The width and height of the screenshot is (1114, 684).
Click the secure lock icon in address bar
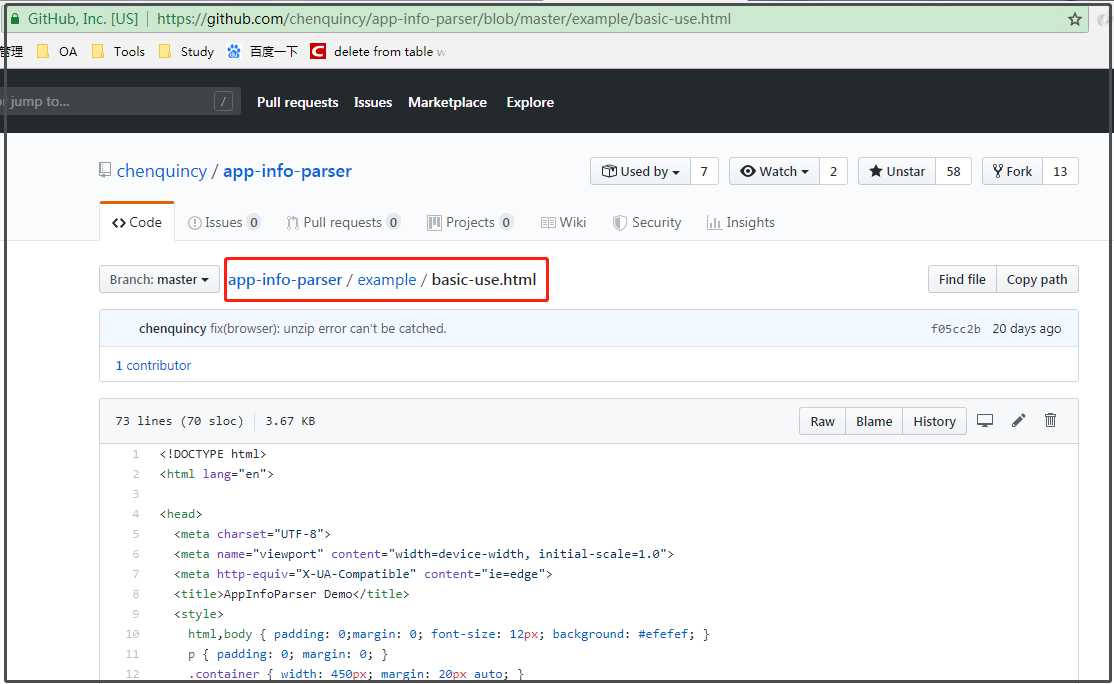[13, 18]
